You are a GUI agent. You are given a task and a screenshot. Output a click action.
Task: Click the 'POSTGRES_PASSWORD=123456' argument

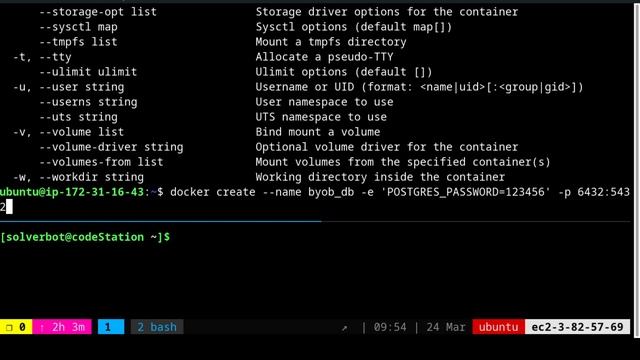pos(465,192)
